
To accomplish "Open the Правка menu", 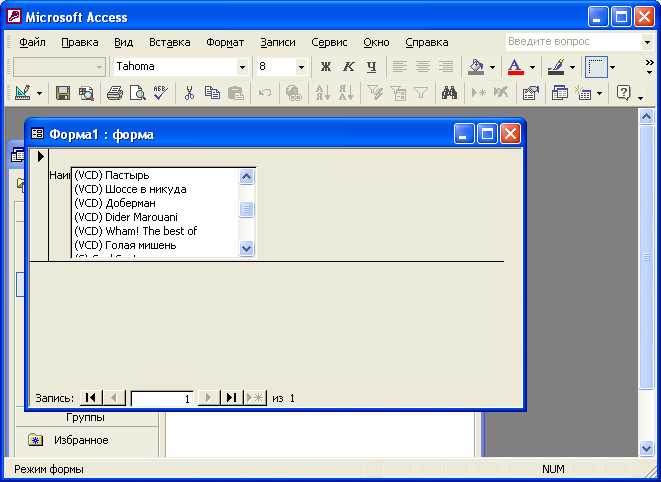I will pyautogui.click(x=80, y=42).
